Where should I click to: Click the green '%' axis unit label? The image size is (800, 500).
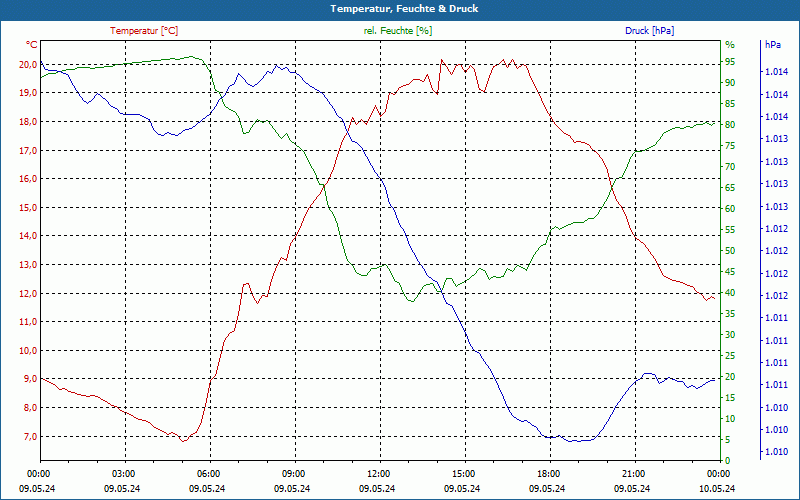click(730, 45)
